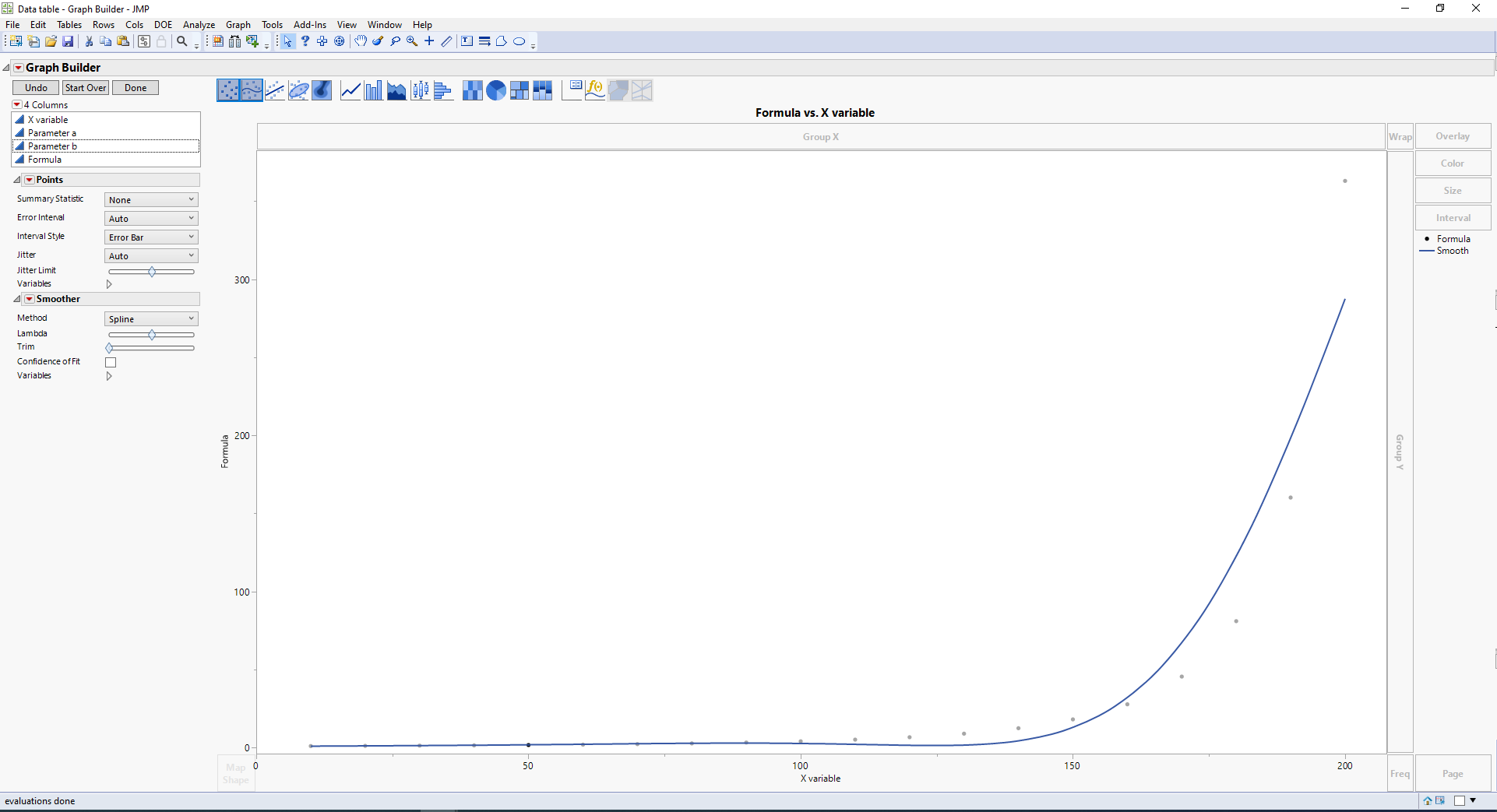
Task: Select the Brush tool
Action: pyautogui.click(x=378, y=41)
